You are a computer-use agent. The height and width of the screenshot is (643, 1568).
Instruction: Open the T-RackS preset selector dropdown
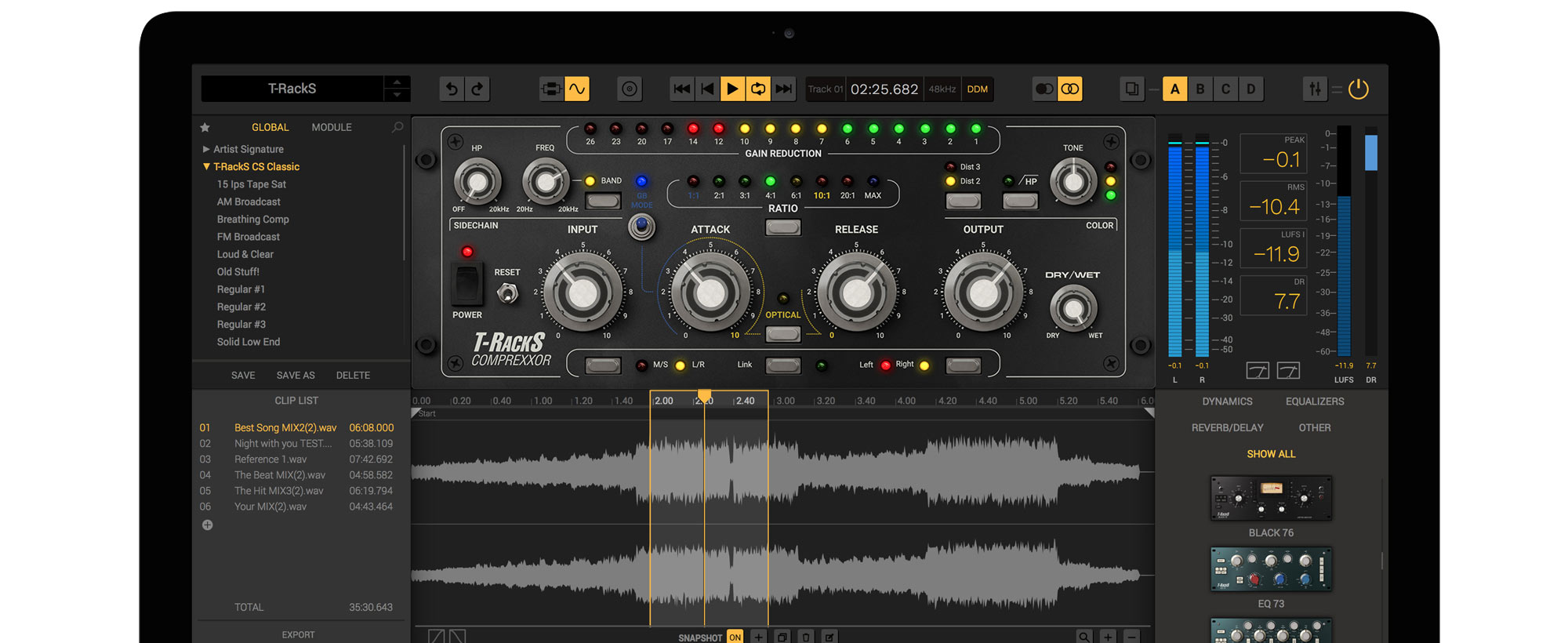pyautogui.click(x=397, y=89)
